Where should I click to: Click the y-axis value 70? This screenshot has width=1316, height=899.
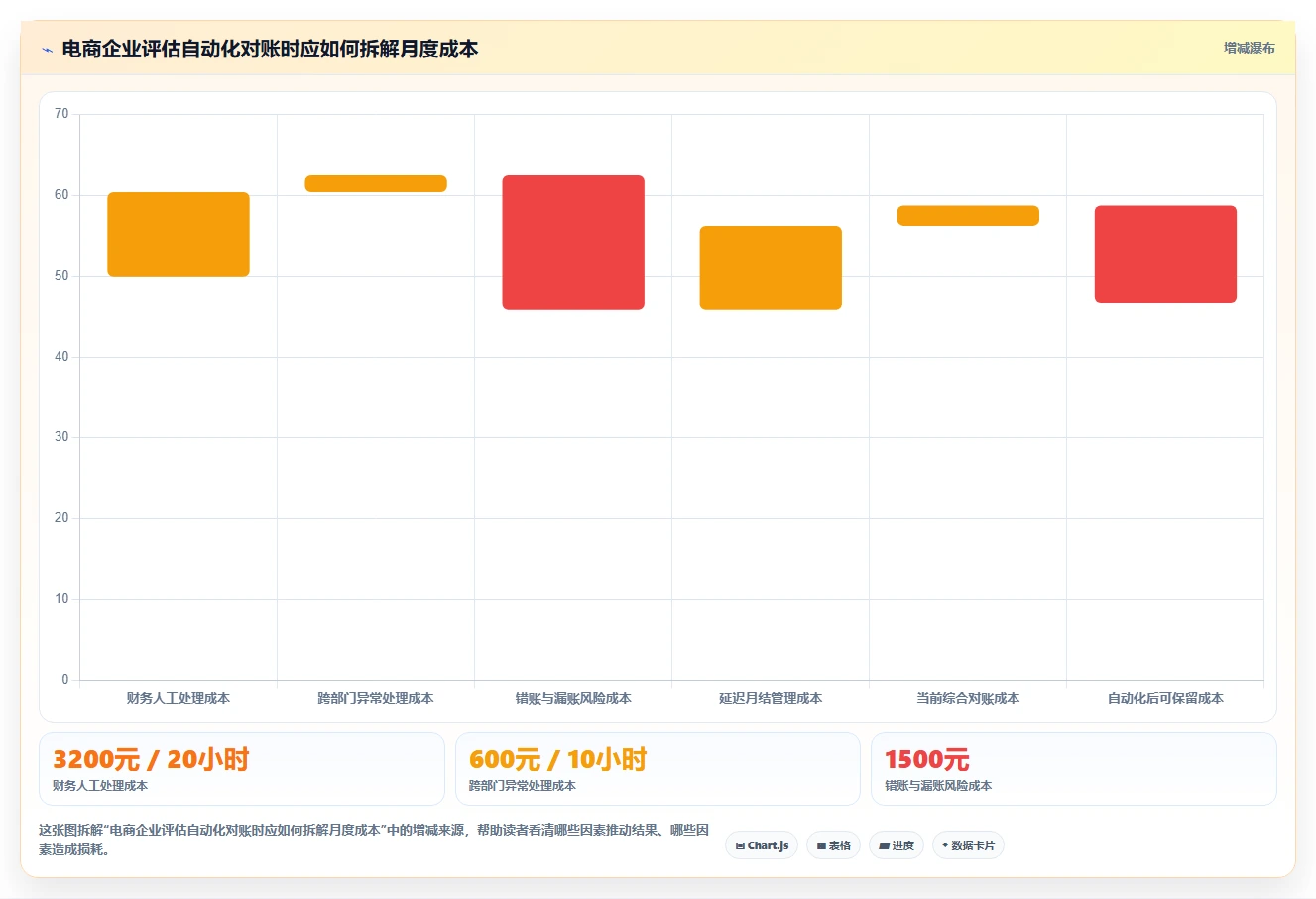click(61, 114)
